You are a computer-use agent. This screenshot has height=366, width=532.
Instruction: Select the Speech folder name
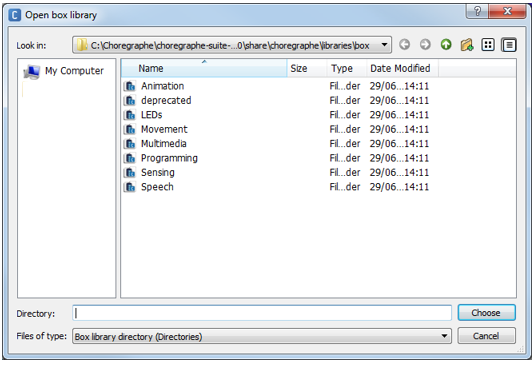pos(157,187)
